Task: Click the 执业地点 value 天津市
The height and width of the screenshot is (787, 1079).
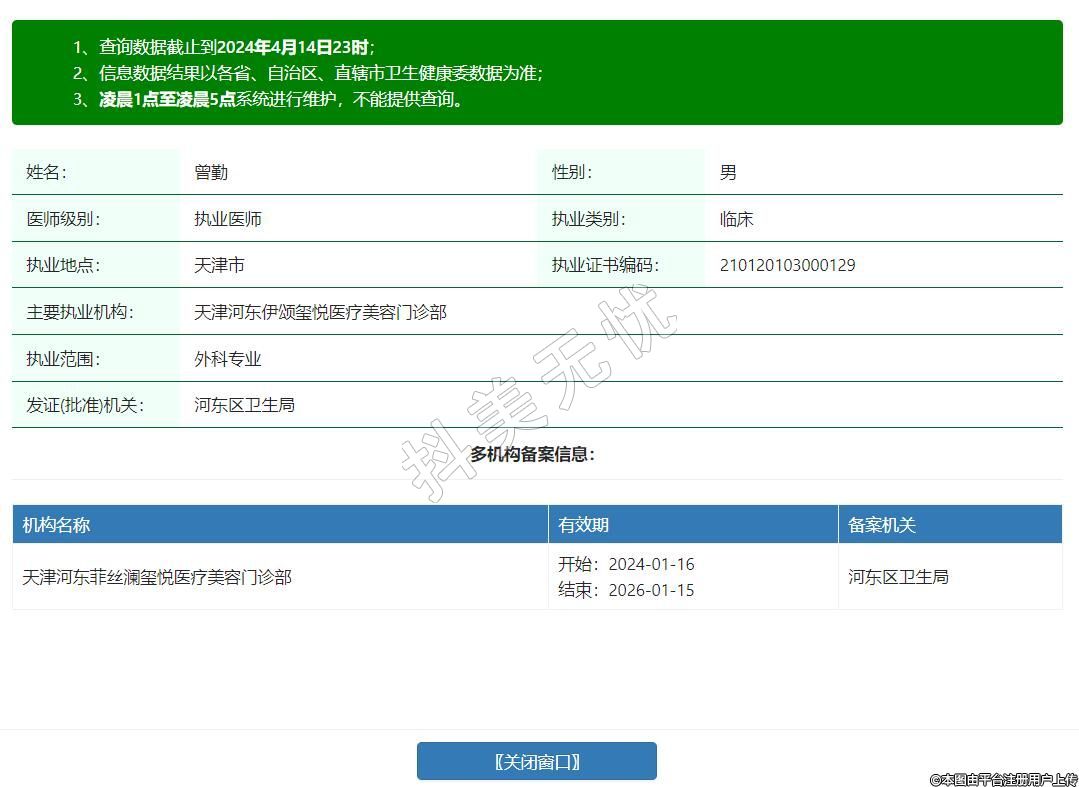Action: point(219,265)
